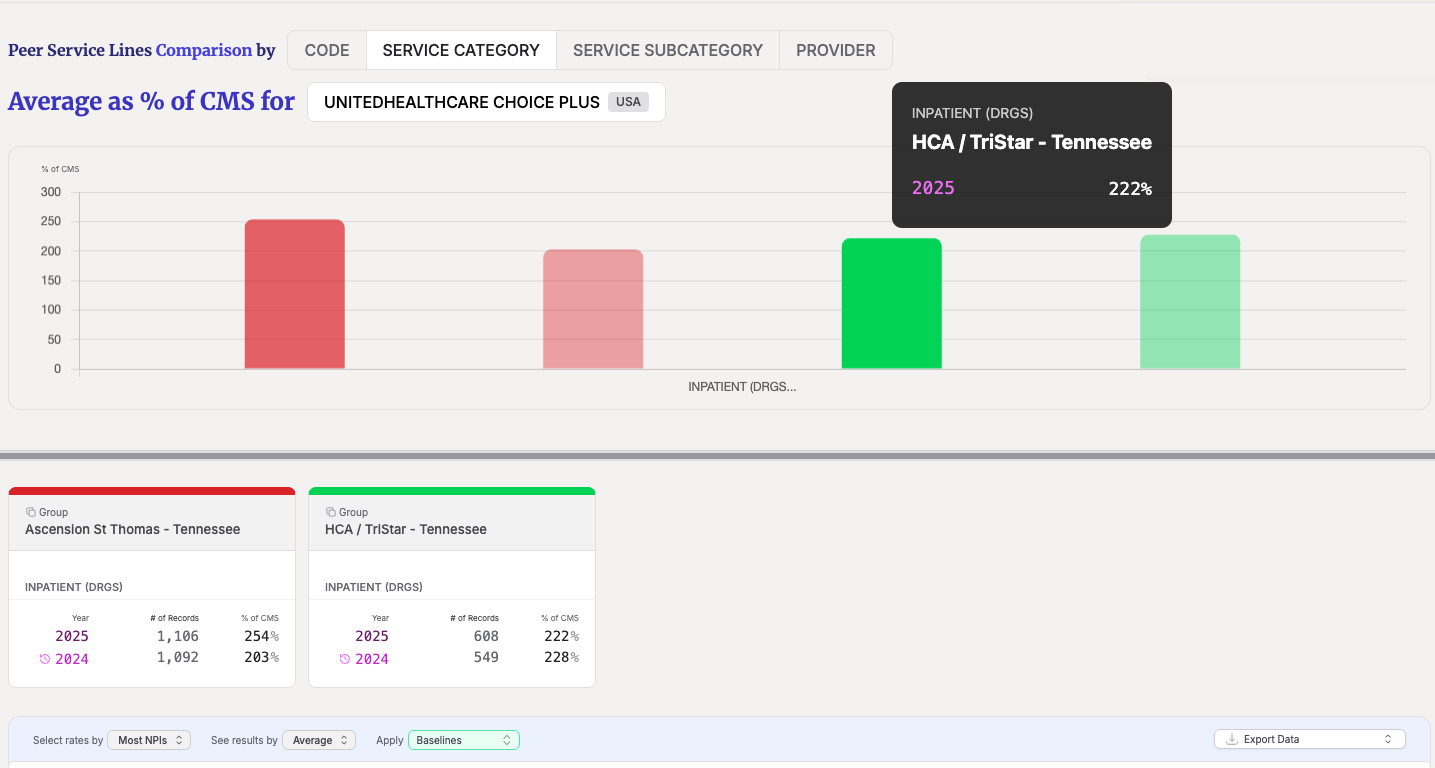Switch comparison to the CODE tab

[x=327, y=50]
